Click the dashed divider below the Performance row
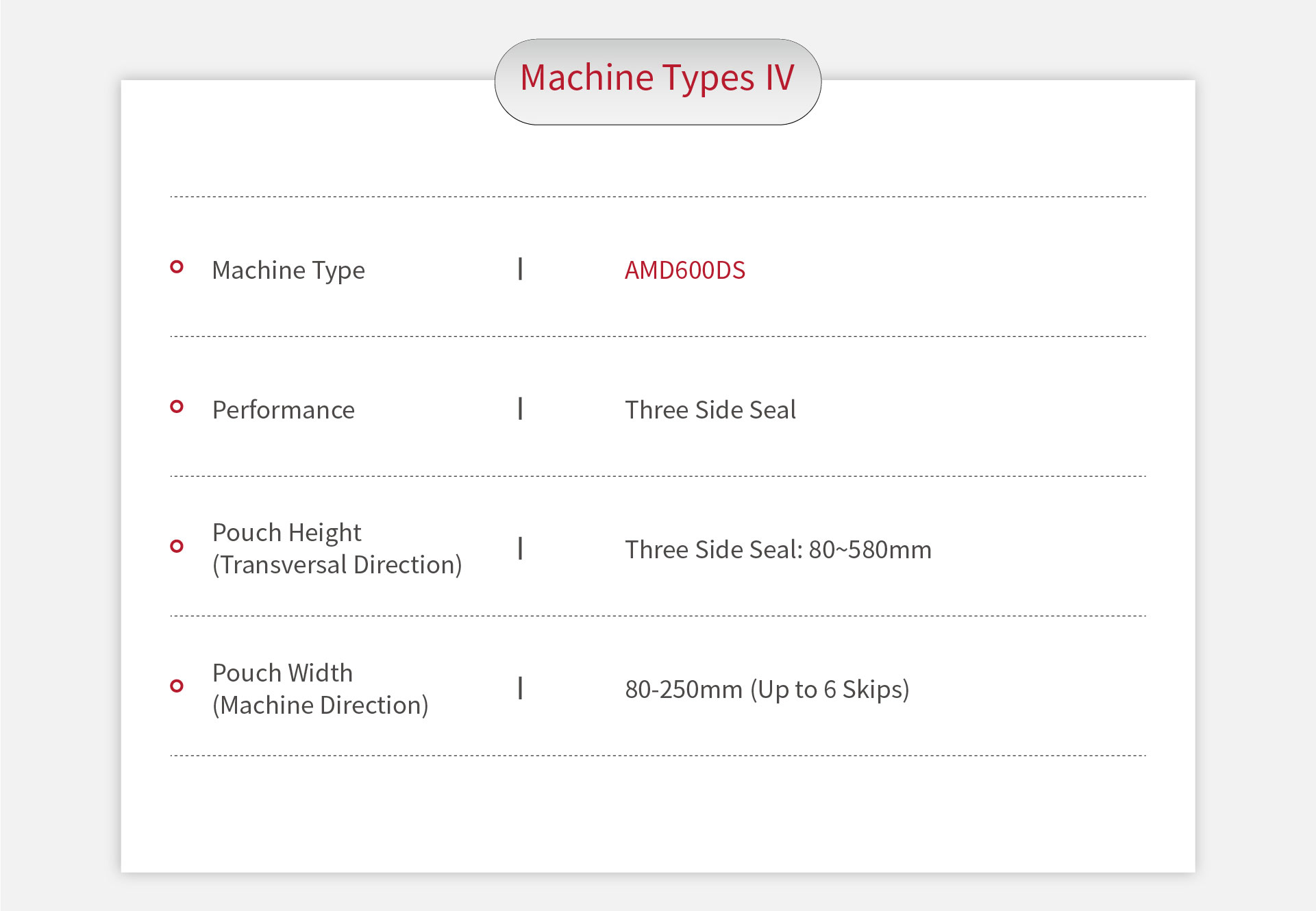 pos(658,476)
